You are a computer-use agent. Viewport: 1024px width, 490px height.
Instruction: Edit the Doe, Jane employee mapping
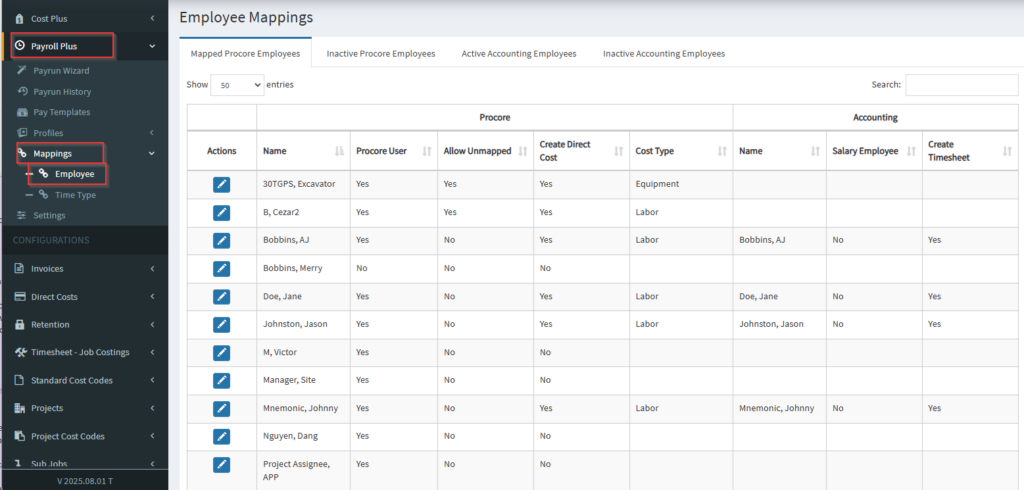tap(221, 296)
